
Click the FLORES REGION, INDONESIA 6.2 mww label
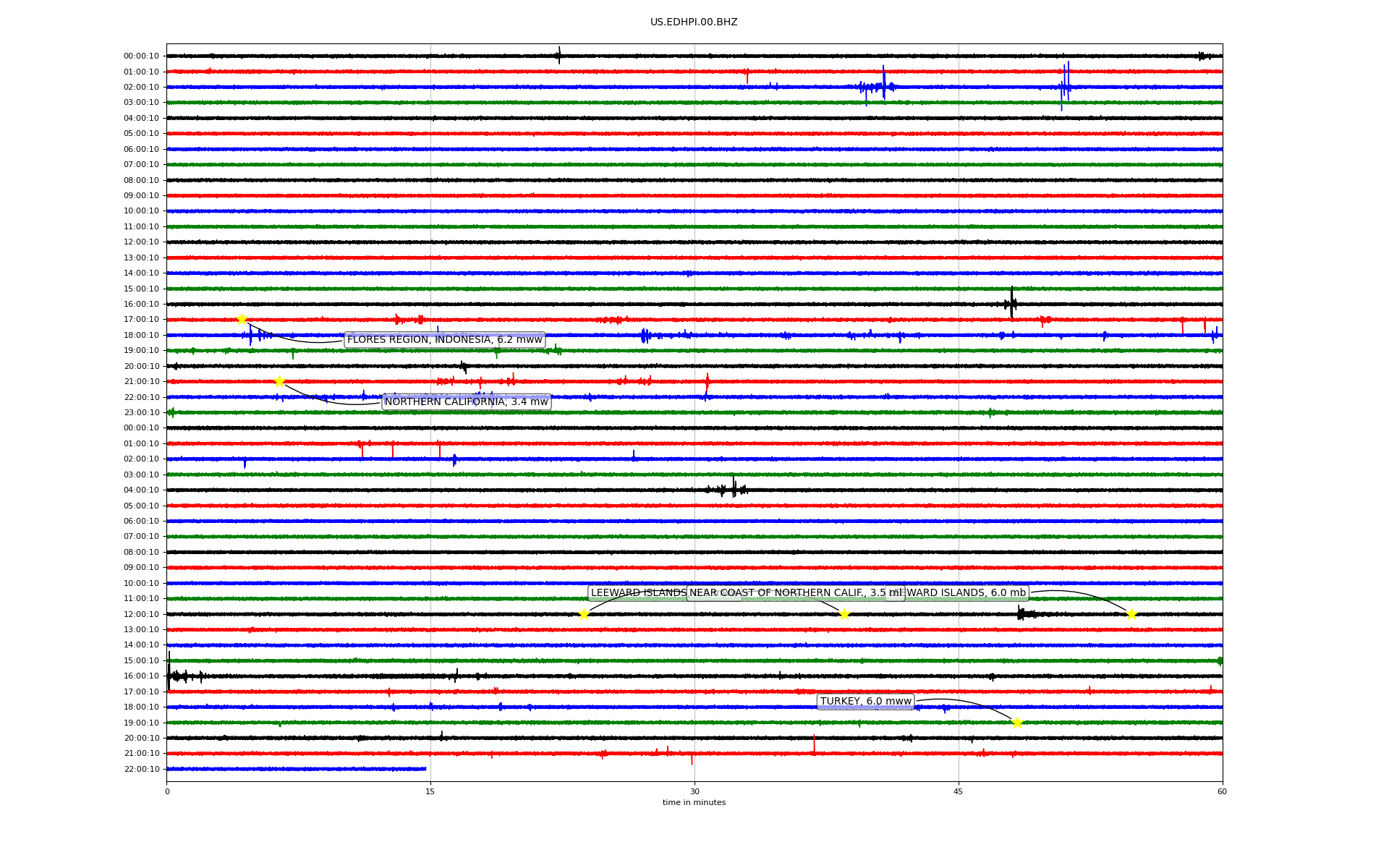click(444, 340)
